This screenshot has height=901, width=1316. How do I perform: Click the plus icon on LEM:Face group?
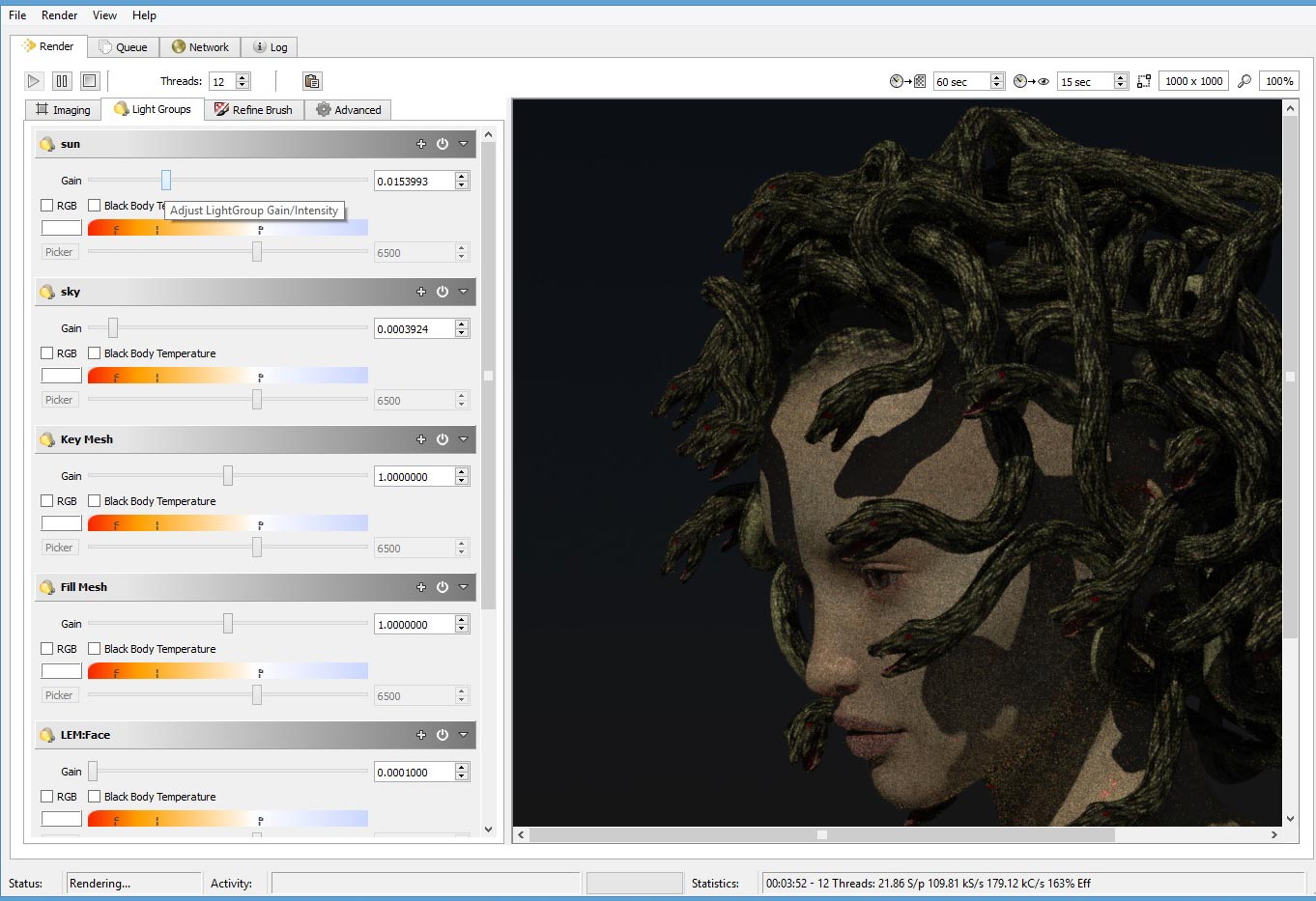pos(421,735)
